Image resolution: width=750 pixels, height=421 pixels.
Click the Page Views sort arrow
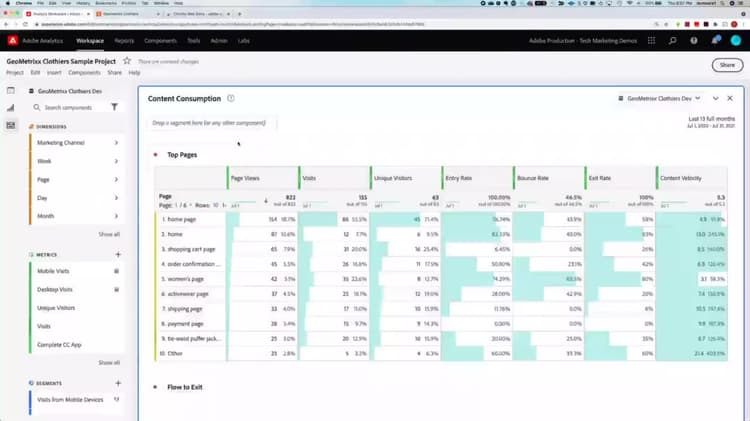point(266,201)
